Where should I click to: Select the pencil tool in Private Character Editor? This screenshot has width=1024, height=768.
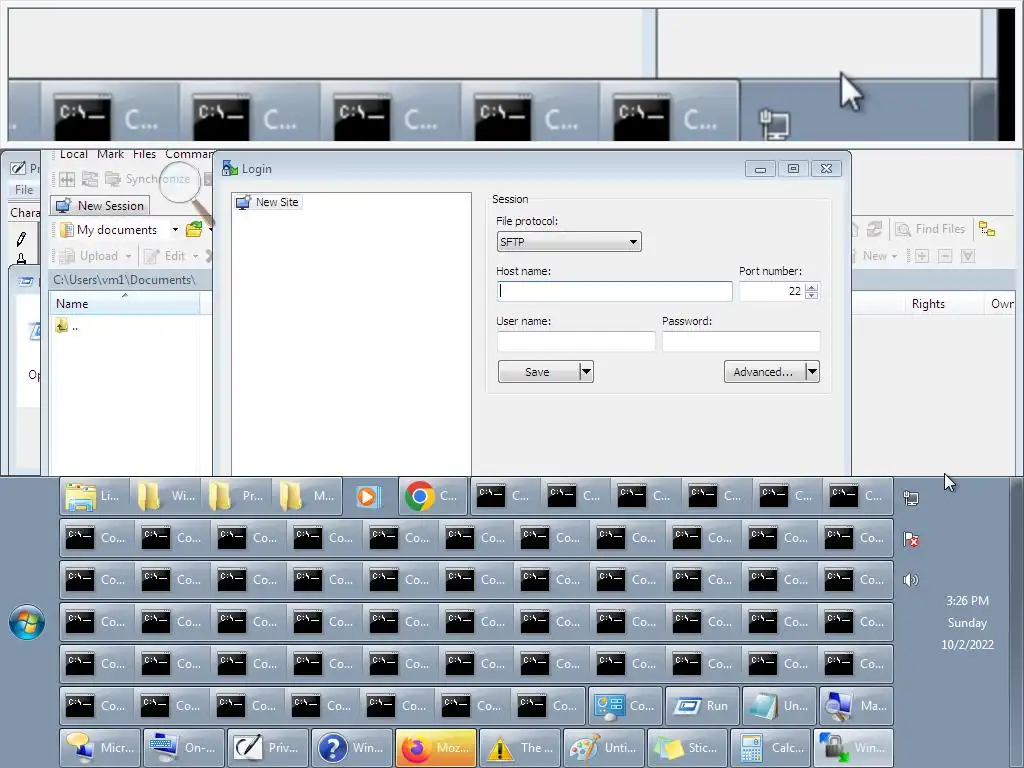(x=21, y=239)
